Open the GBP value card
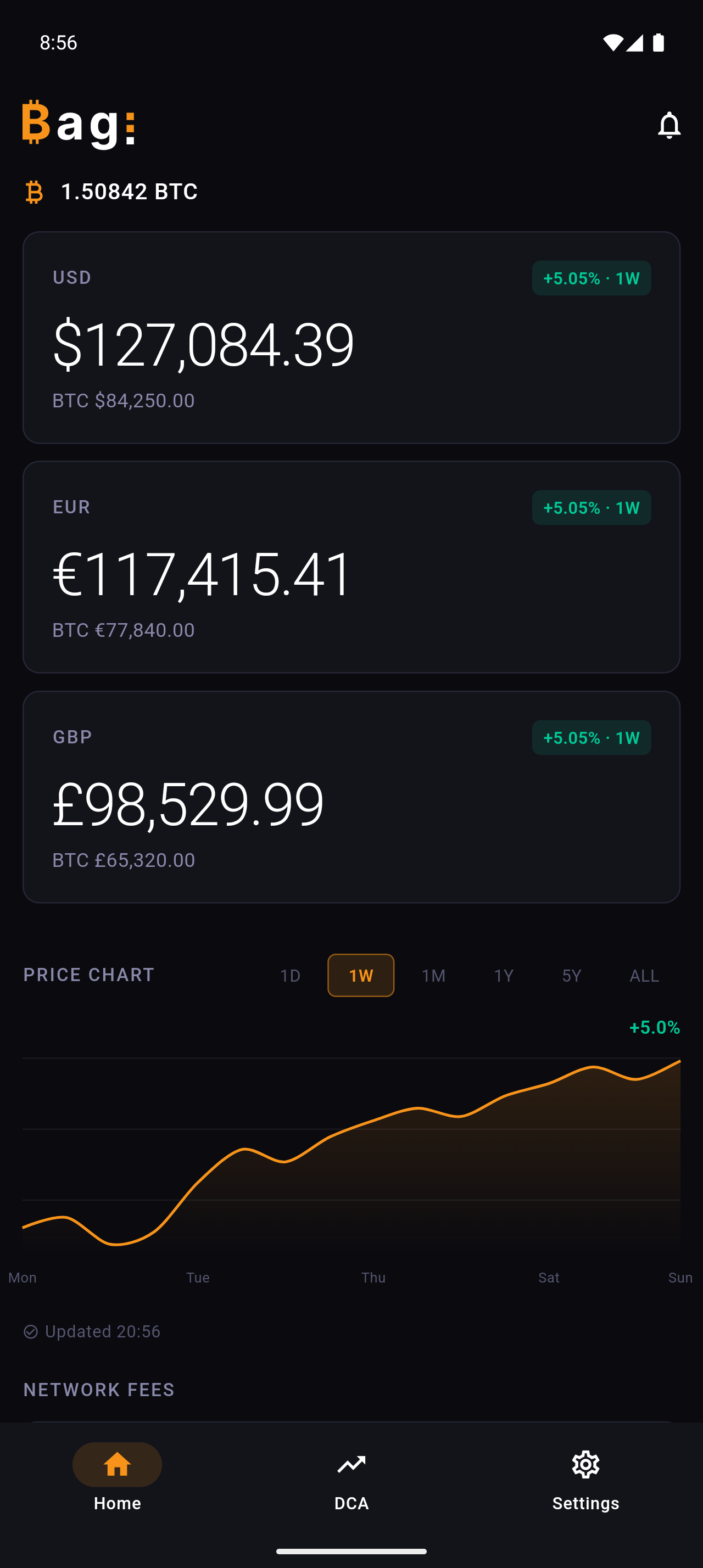 [351, 797]
